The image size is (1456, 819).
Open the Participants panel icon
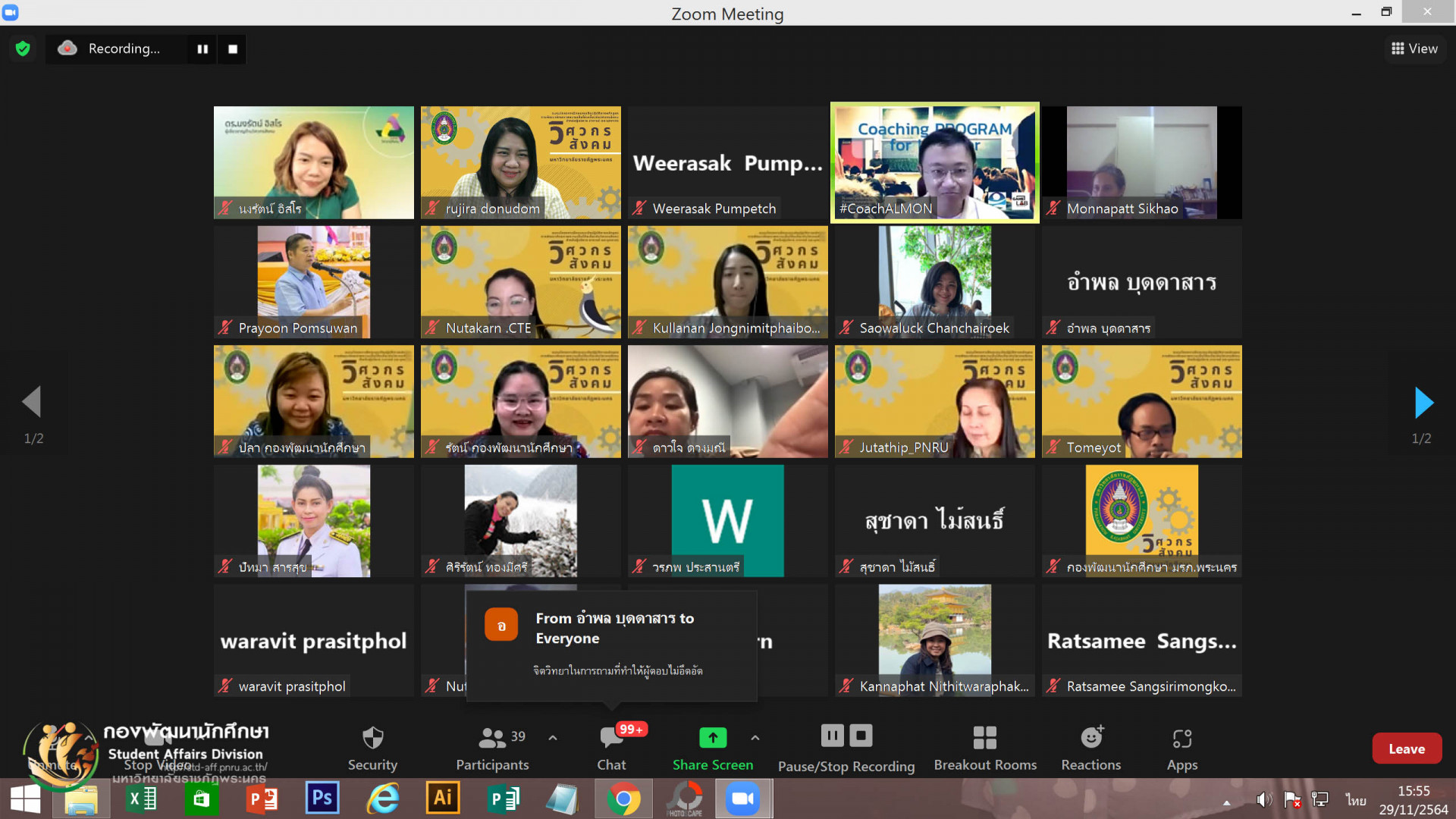(492, 738)
